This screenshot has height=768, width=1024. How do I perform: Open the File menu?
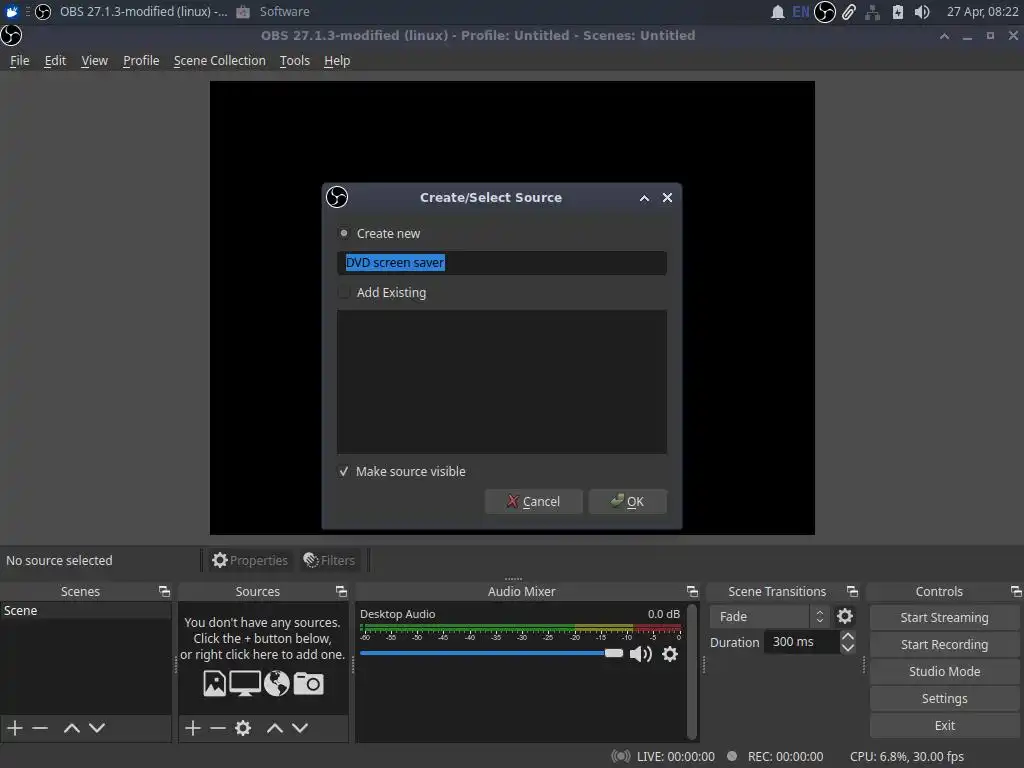(20, 61)
